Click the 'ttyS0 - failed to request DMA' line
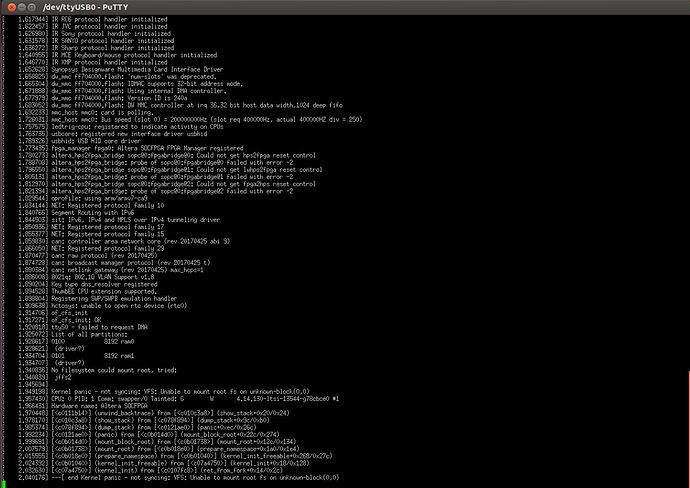This screenshot has height=488, width=690. point(99,327)
